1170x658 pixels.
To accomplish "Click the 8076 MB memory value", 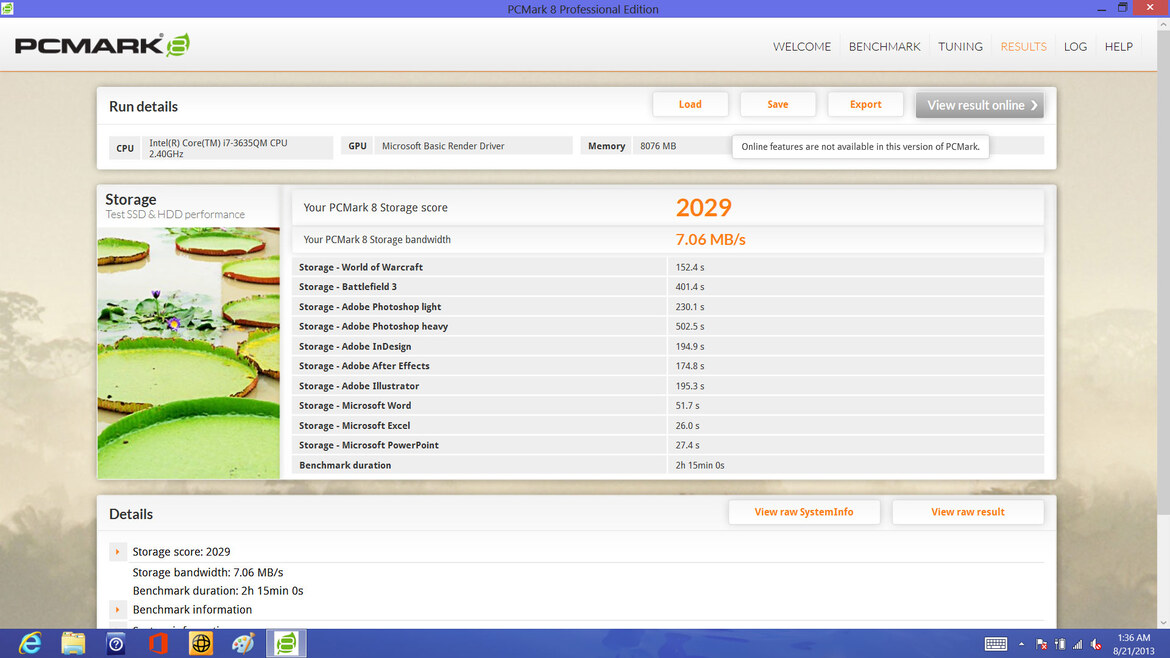I will coord(658,146).
